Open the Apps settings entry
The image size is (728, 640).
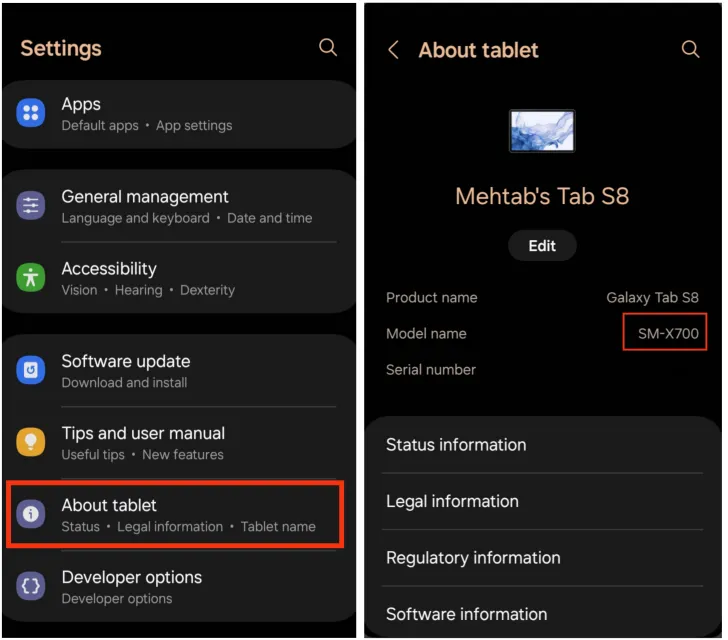tap(179, 114)
